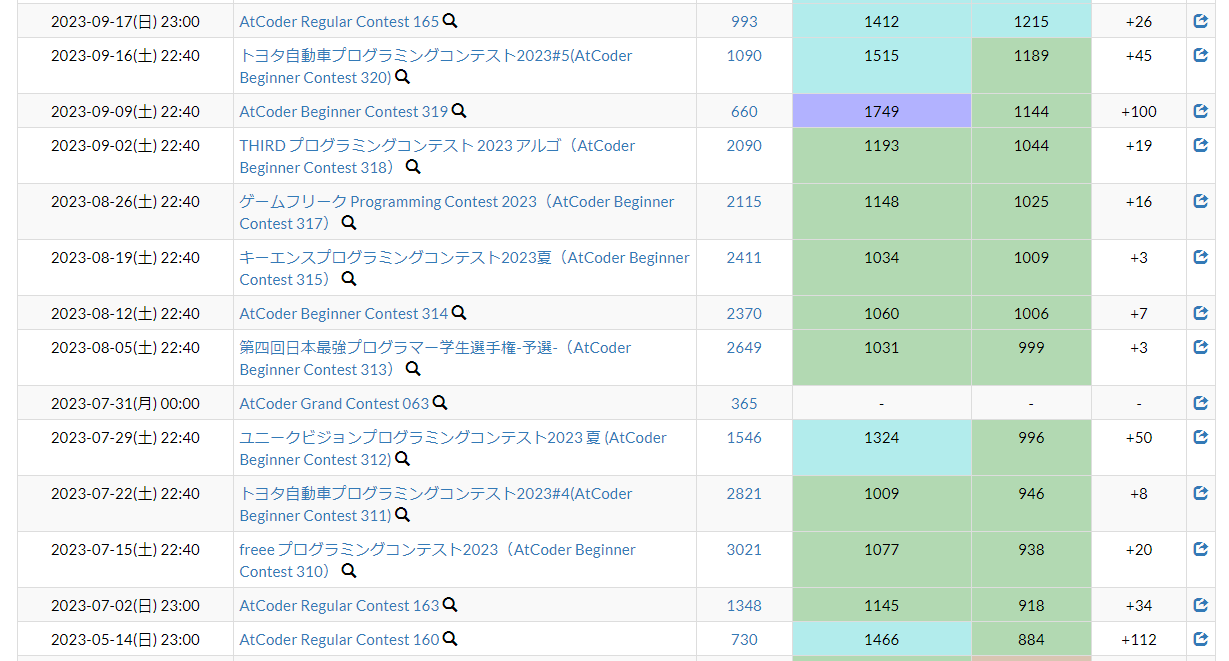The image size is (1229, 661).
Task: Open ゲームフリーク Programming Contest 2023 link
Action: pyautogui.click(x=457, y=212)
